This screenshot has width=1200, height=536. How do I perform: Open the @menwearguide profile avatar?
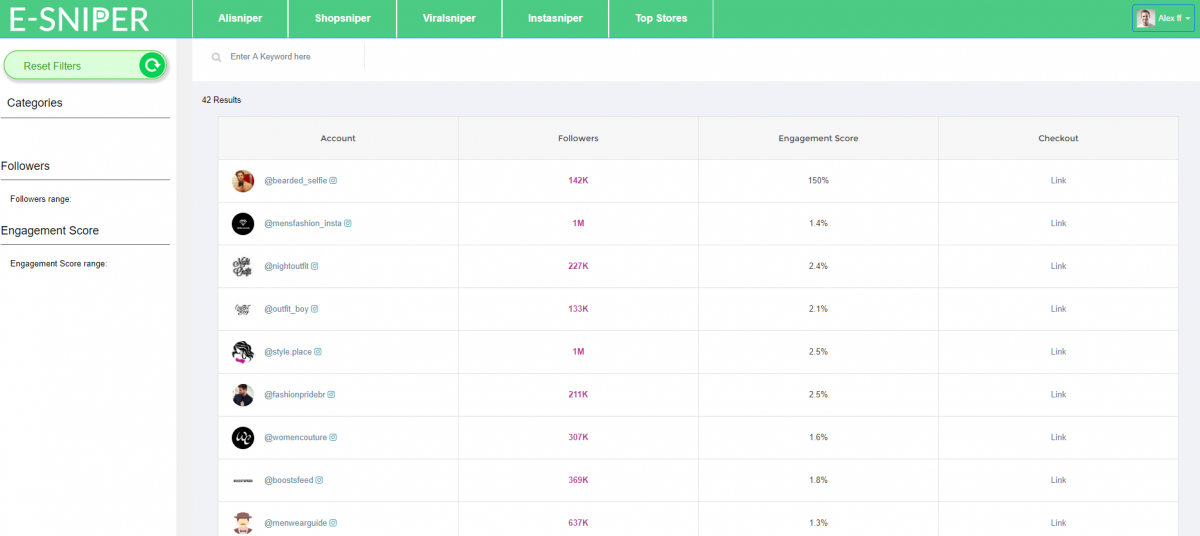243,523
